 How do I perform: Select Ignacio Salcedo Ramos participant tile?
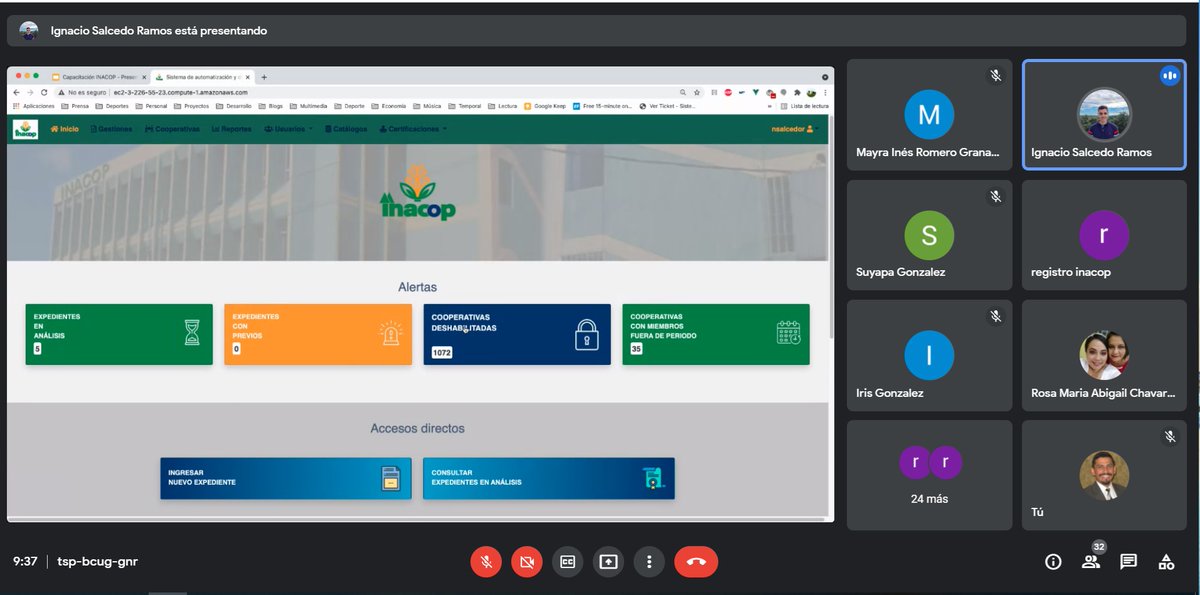(x=1104, y=115)
